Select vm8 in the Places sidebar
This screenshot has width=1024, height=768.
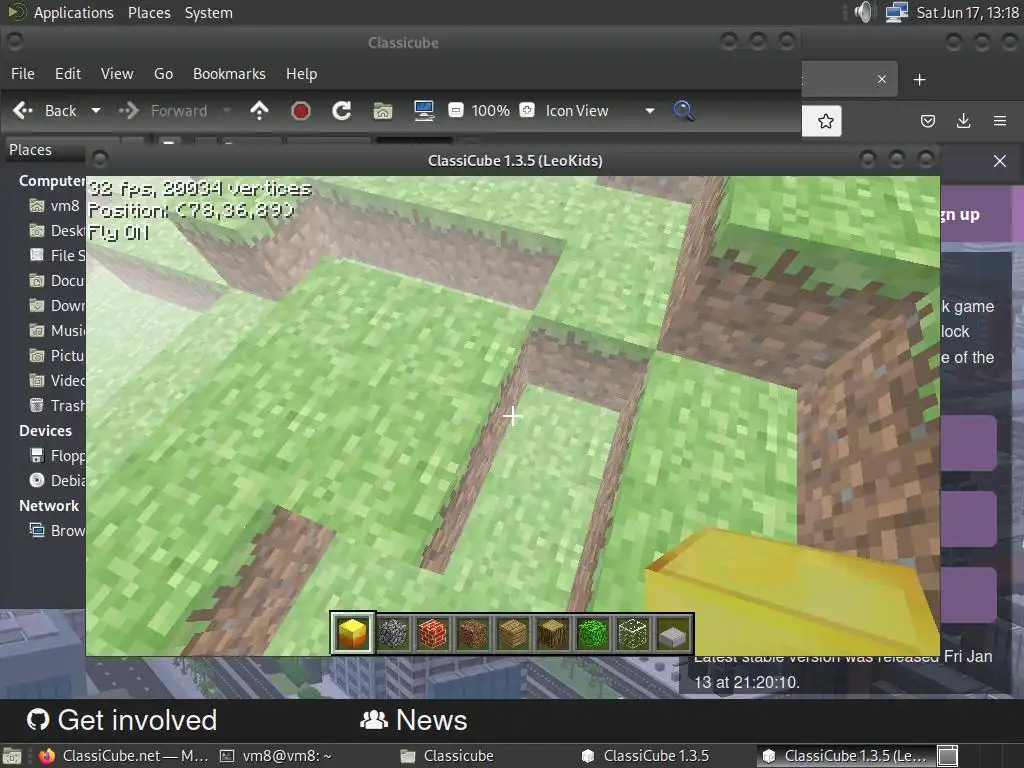(54, 206)
